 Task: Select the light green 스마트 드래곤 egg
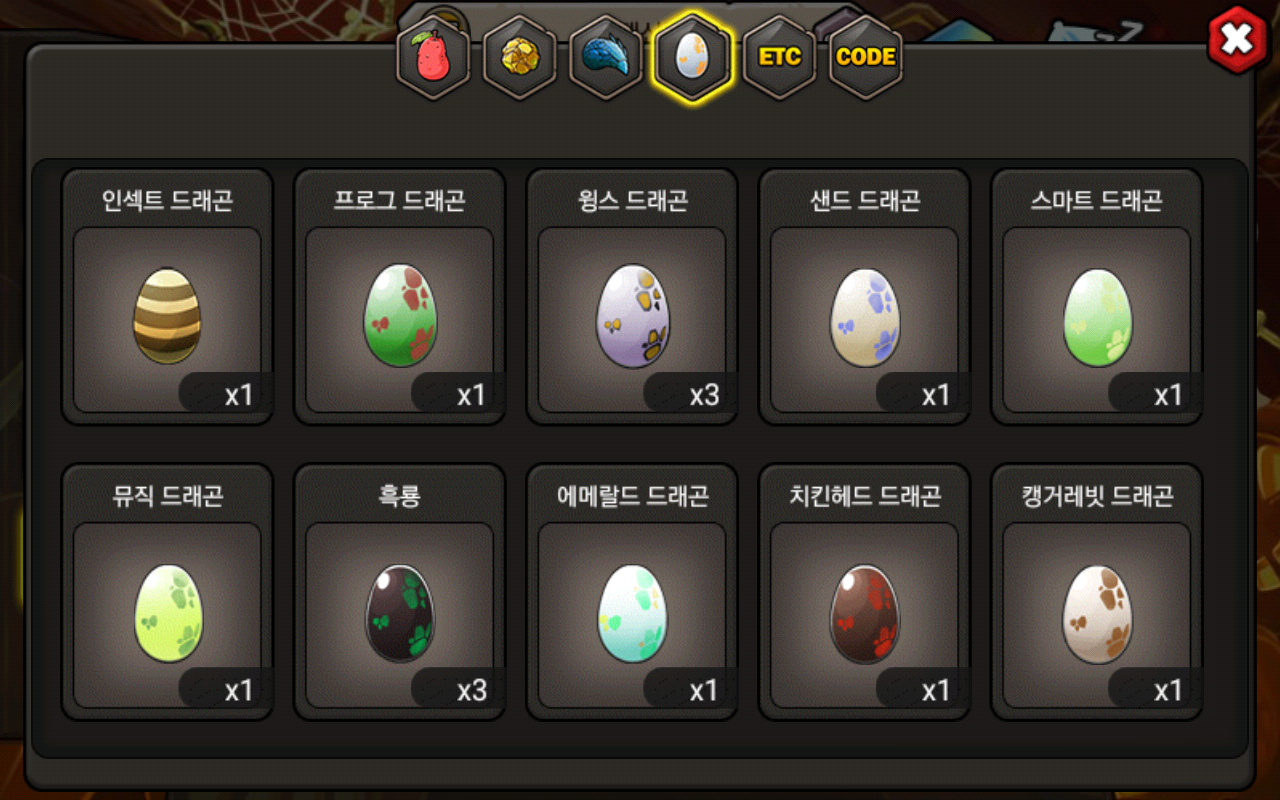(1097, 316)
